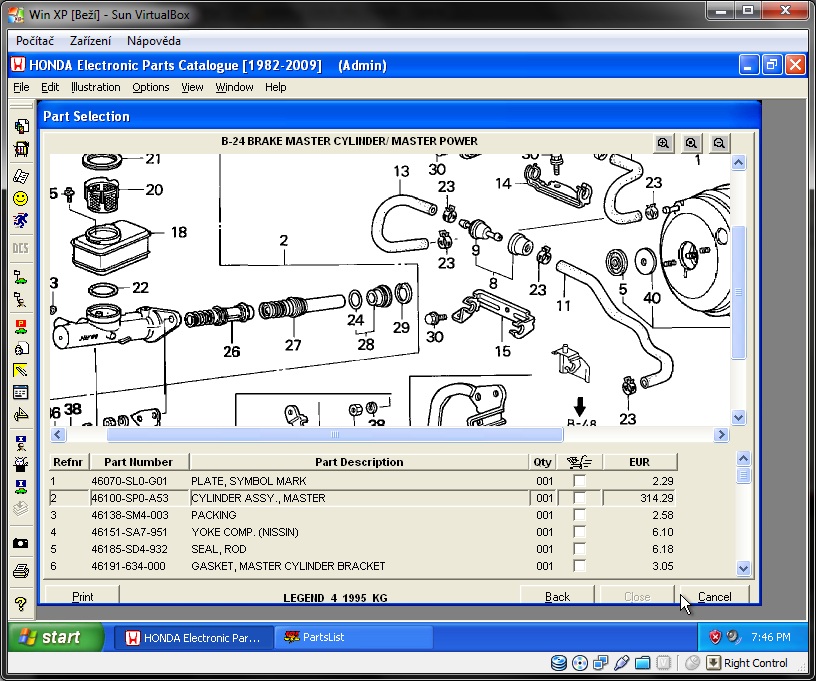Image resolution: width=816 pixels, height=681 pixels.
Task: Click the reset zoom magnifier (middle) button
Action: point(692,143)
